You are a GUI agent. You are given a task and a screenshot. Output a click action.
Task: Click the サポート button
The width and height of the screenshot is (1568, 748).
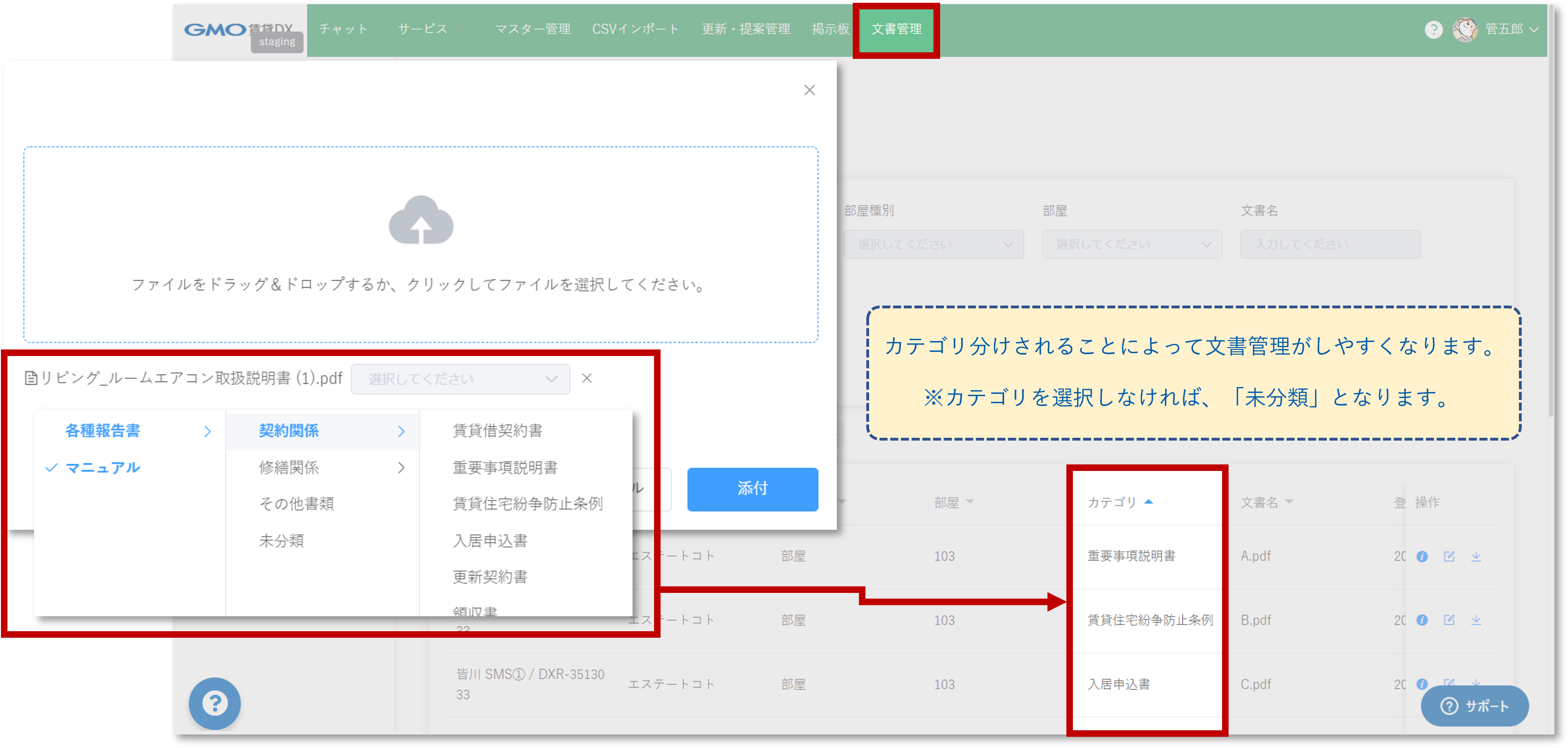1474,706
